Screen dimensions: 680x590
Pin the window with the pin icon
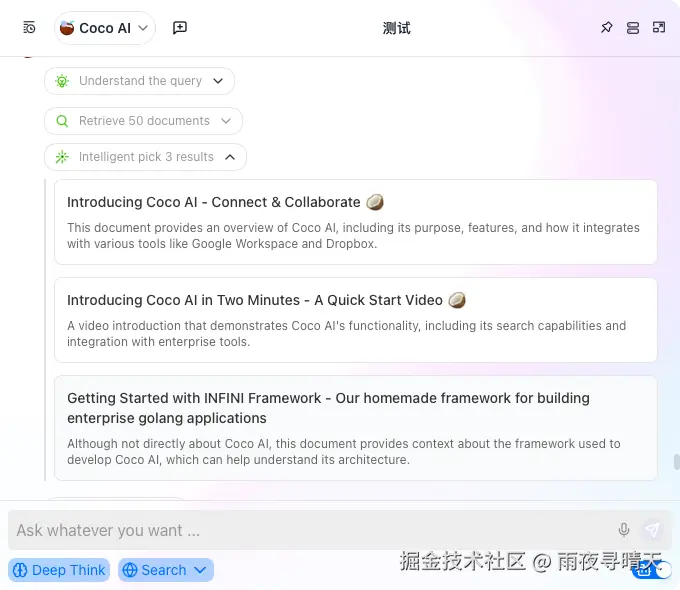coord(607,28)
